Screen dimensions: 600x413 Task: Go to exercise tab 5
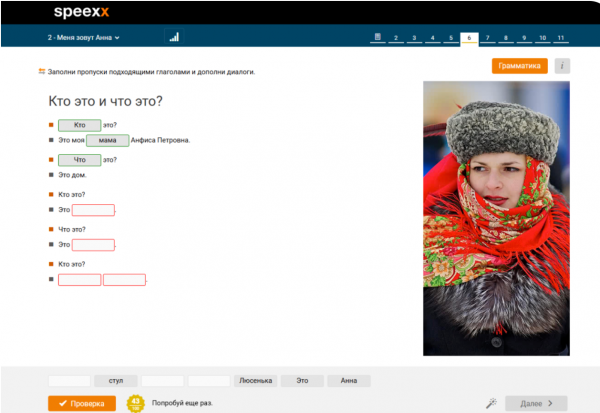pos(451,38)
